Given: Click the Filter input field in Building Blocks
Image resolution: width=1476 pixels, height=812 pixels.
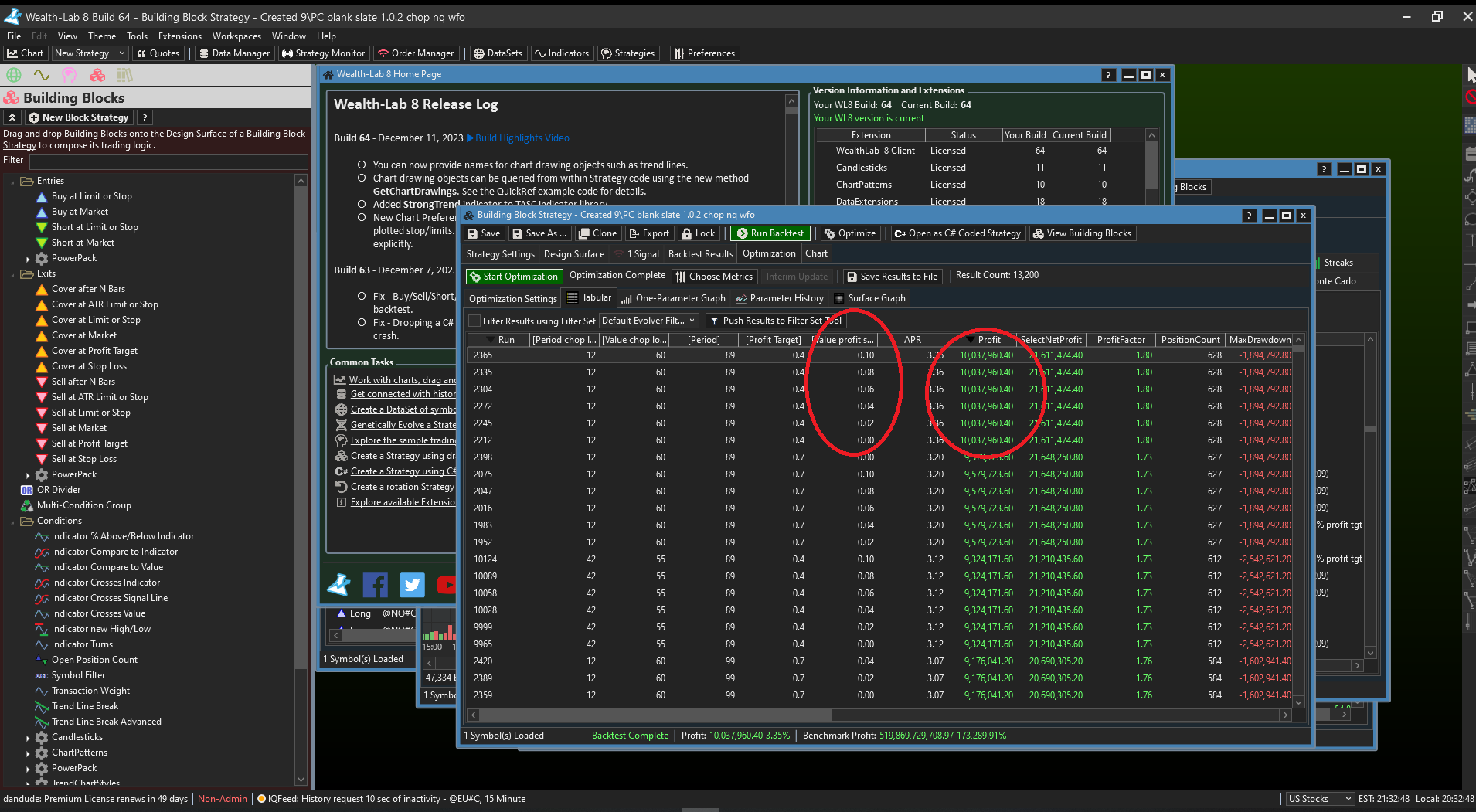Looking at the screenshot, I should [168, 161].
